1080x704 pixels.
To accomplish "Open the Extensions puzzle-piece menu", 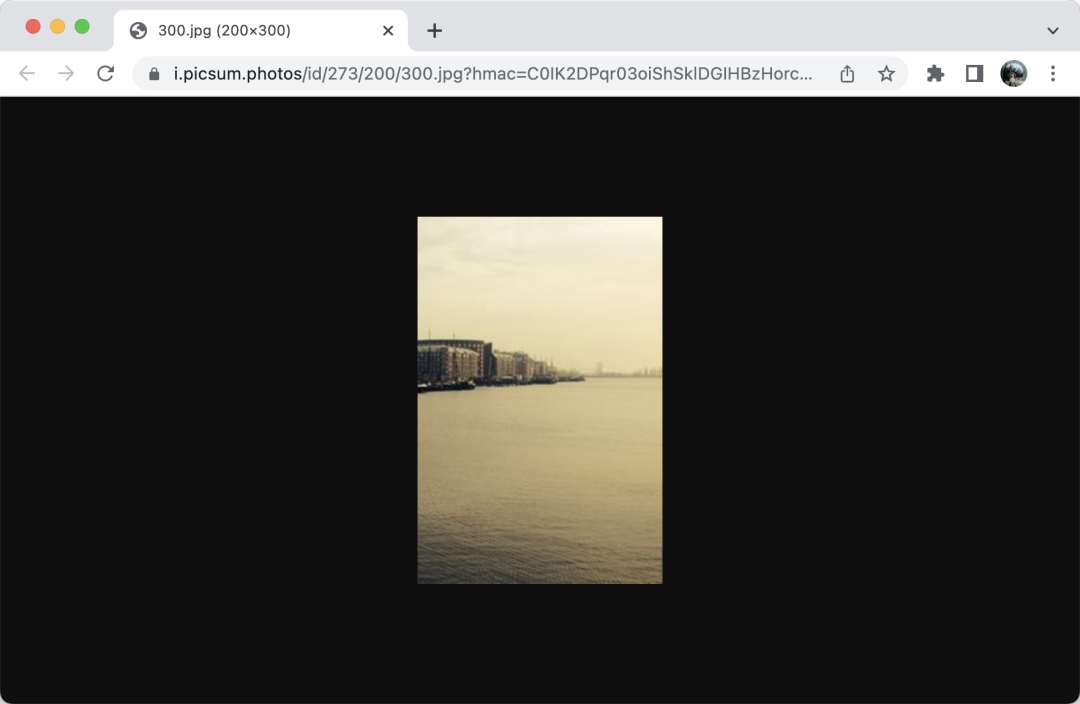I will pyautogui.click(x=935, y=74).
